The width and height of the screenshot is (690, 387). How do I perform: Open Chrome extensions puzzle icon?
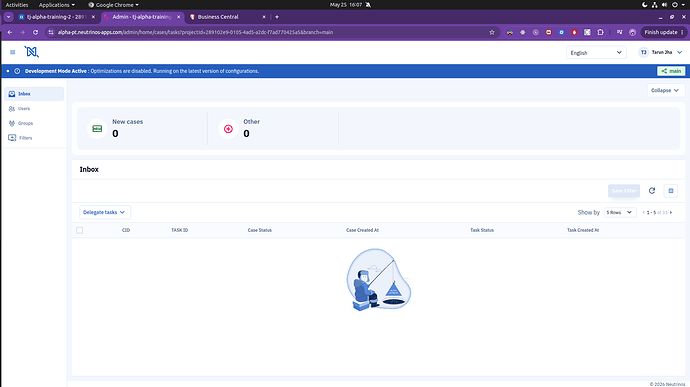point(601,32)
